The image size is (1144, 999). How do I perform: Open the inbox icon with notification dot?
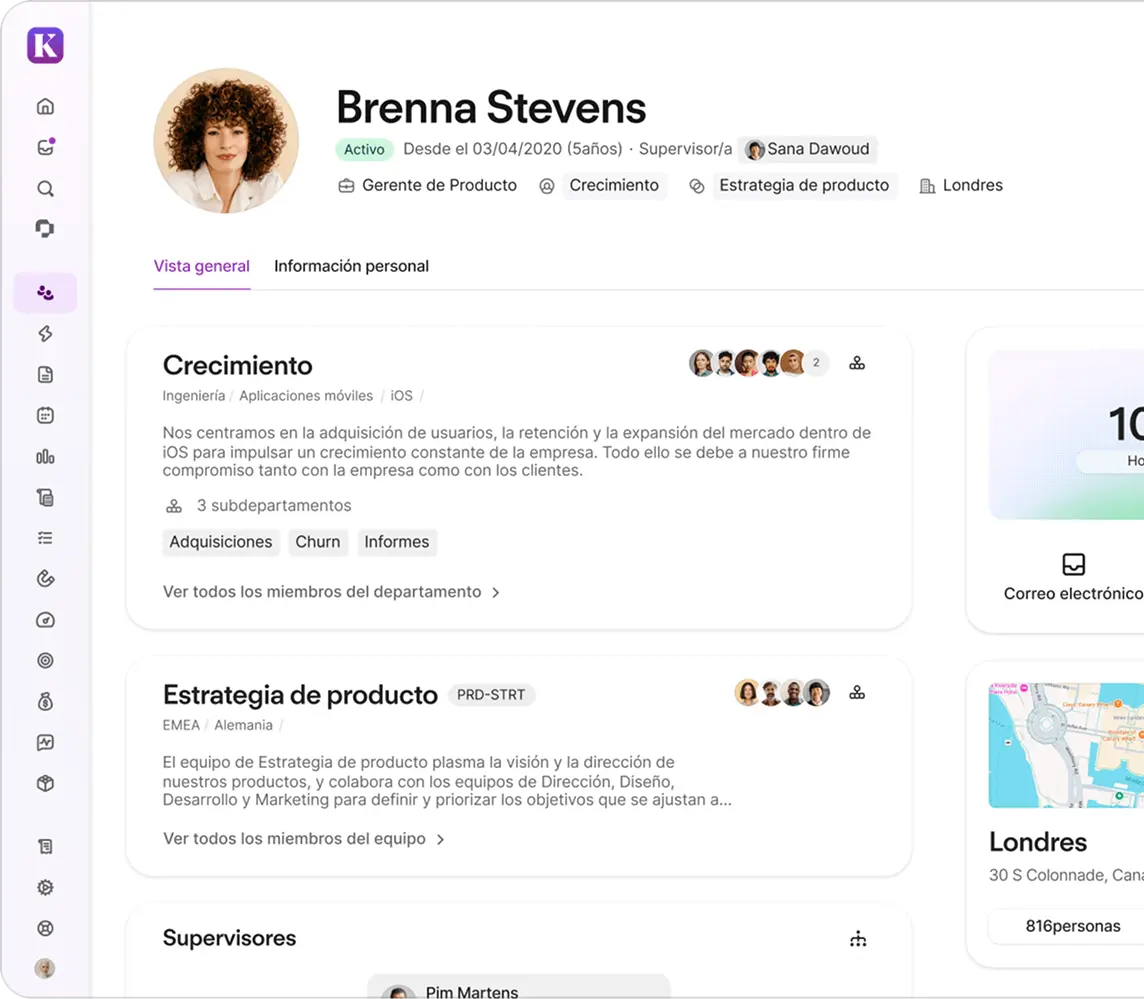click(45, 147)
